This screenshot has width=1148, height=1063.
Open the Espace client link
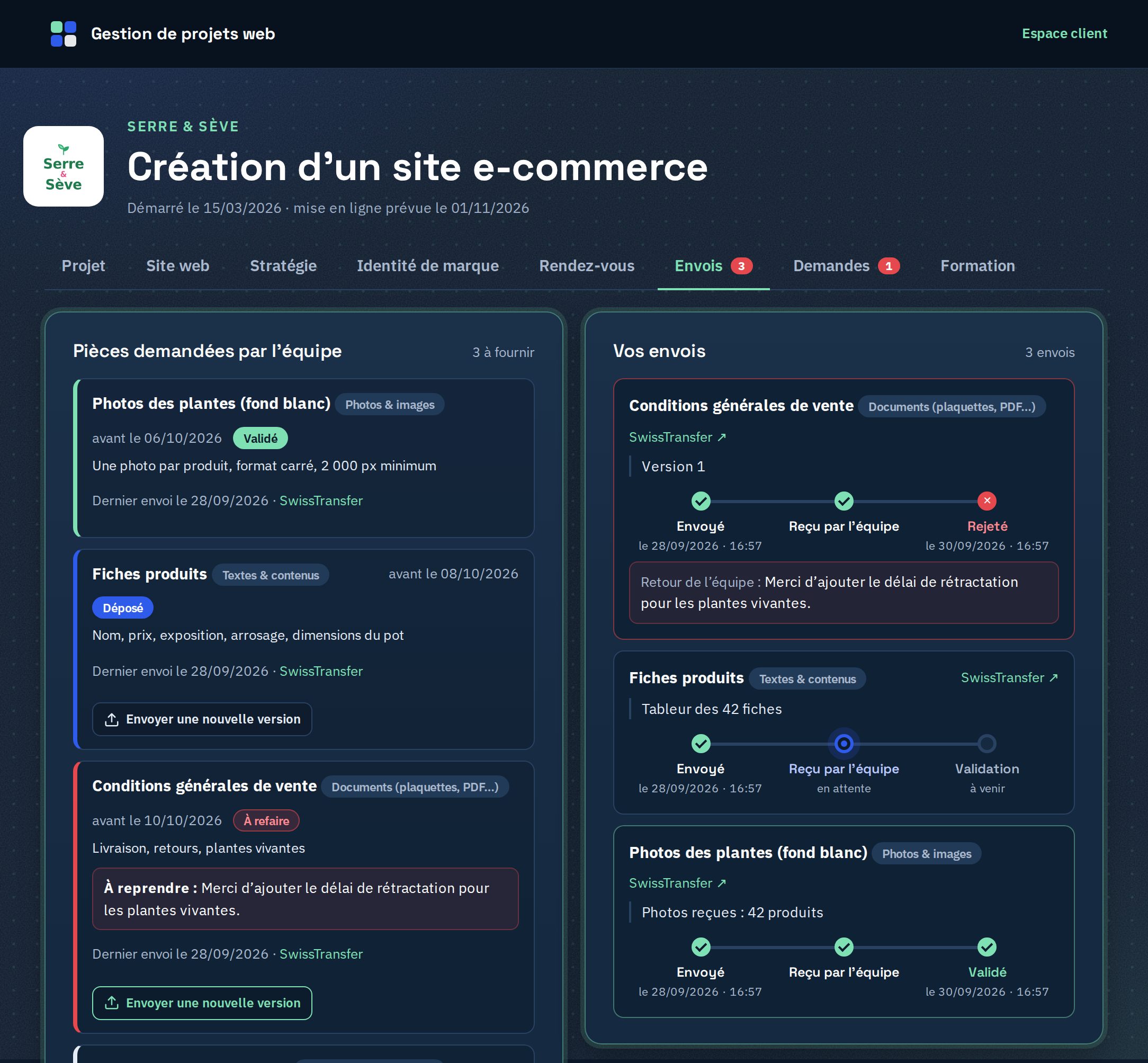click(x=1064, y=33)
